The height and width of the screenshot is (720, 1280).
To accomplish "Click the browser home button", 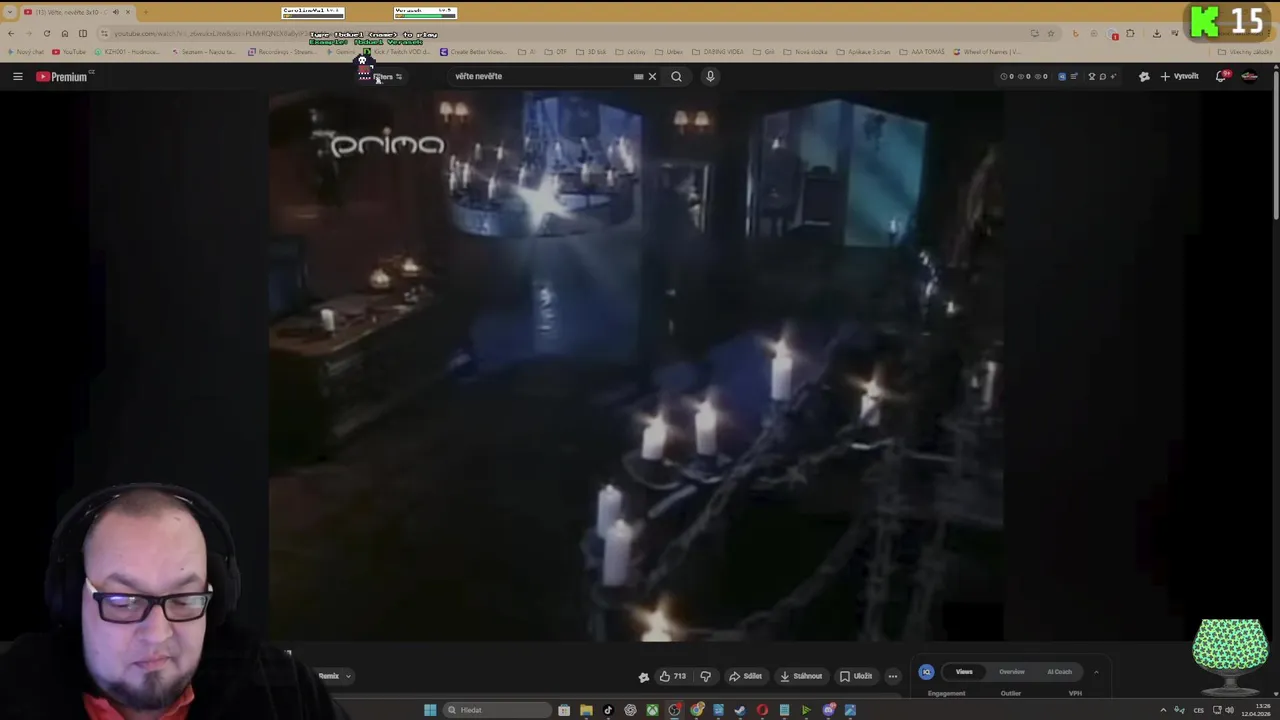I will (65, 33).
